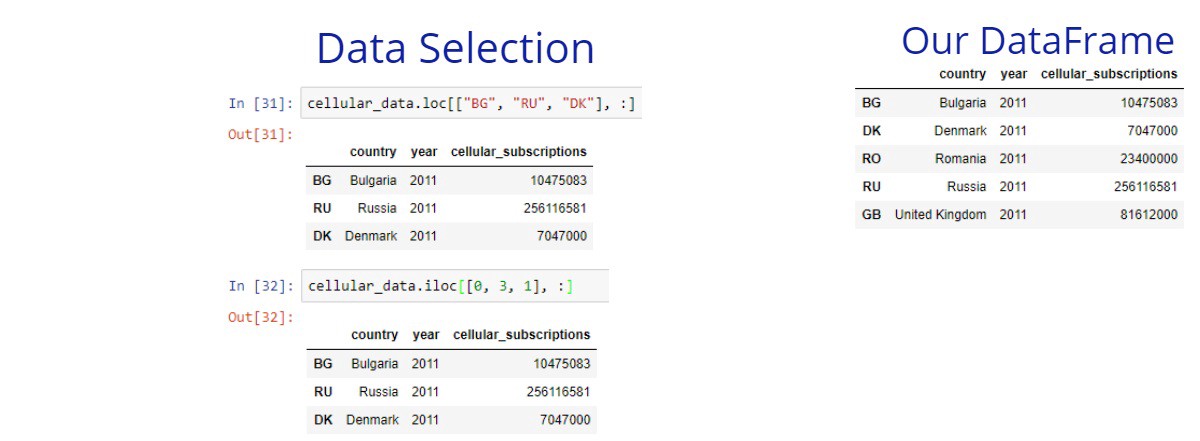The image size is (1200, 441).
Task: Click the "Our DataFrame" heading
Action: tap(1037, 41)
